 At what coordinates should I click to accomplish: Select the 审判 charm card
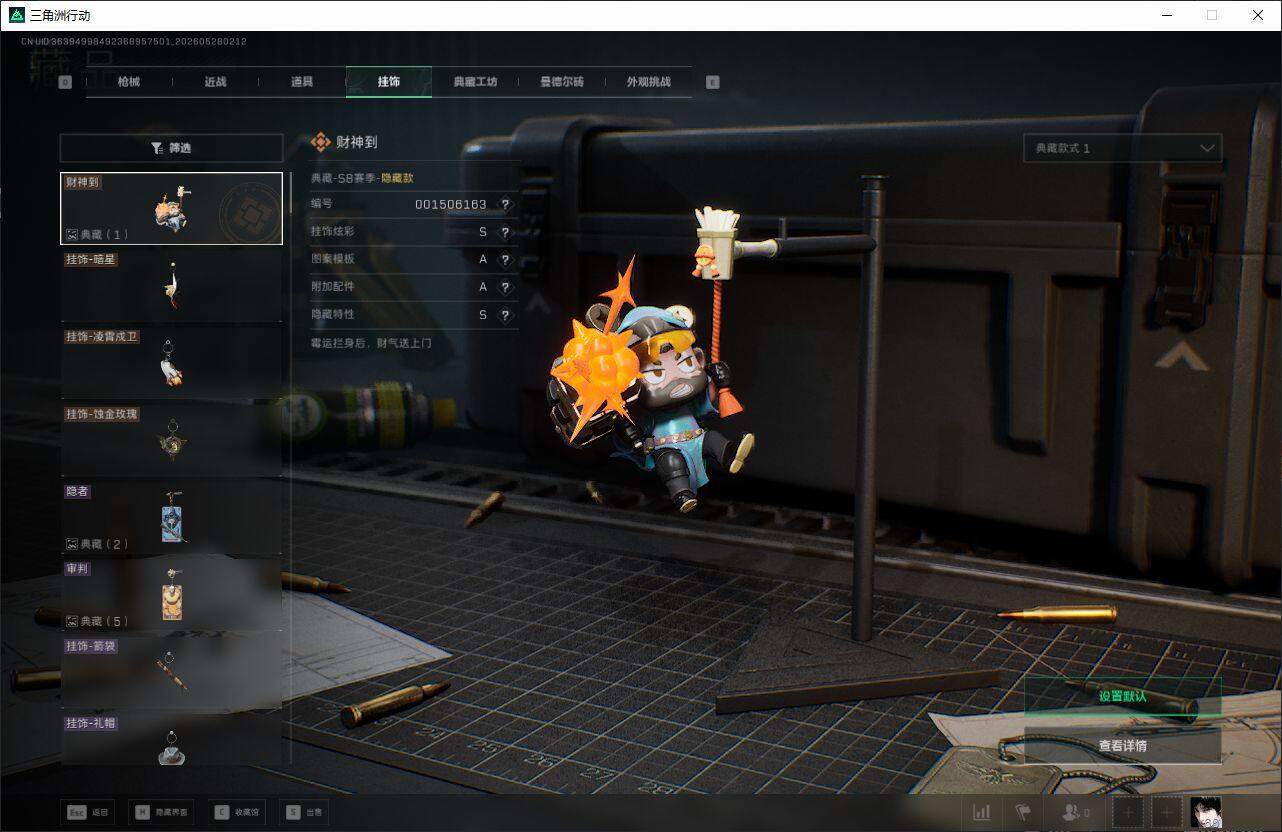tap(171, 595)
